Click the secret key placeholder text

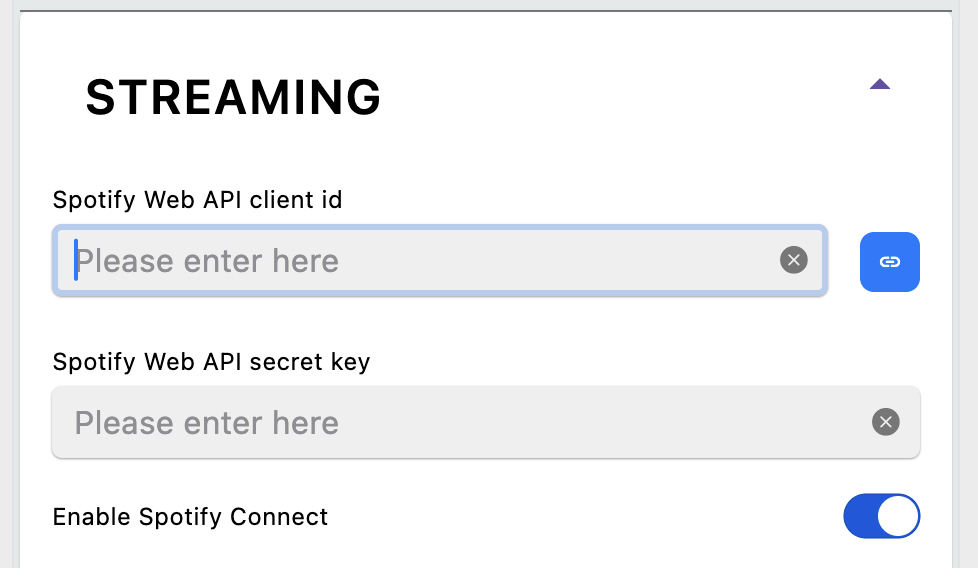click(207, 422)
